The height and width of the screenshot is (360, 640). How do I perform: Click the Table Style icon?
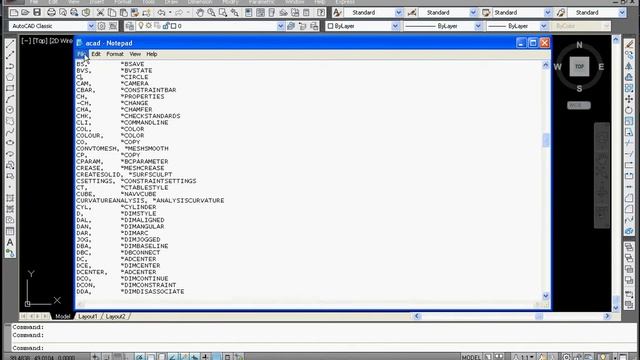click(486, 13)
